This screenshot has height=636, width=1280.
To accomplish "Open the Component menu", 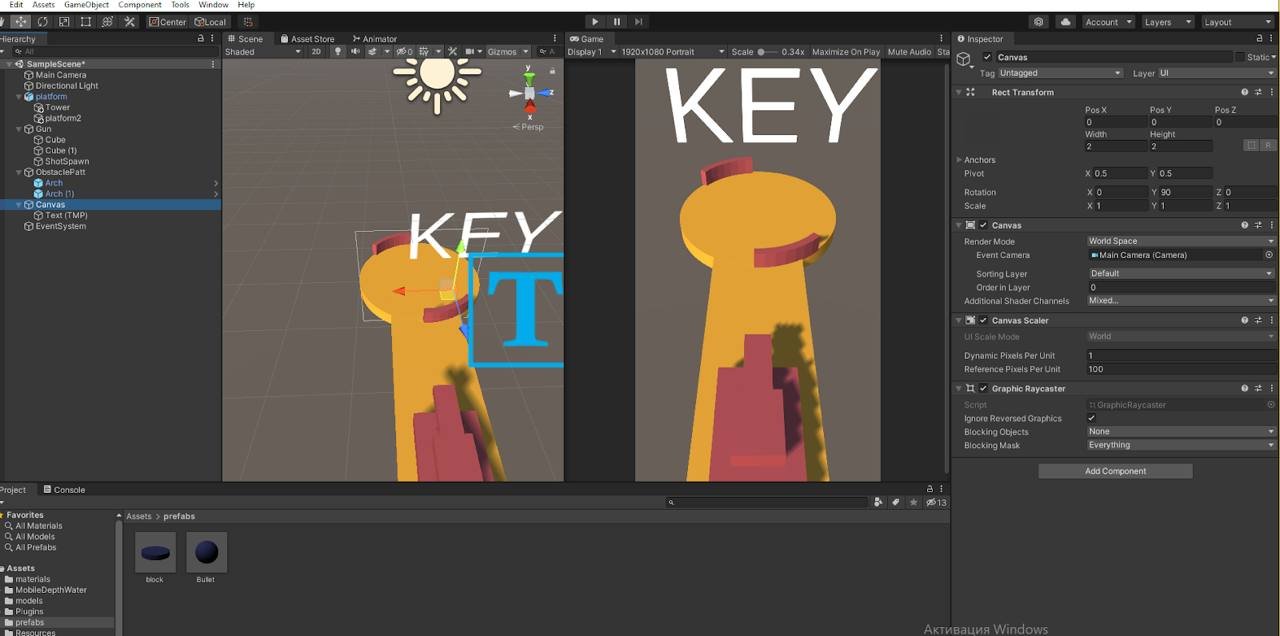I will click(x=140, y=5).
